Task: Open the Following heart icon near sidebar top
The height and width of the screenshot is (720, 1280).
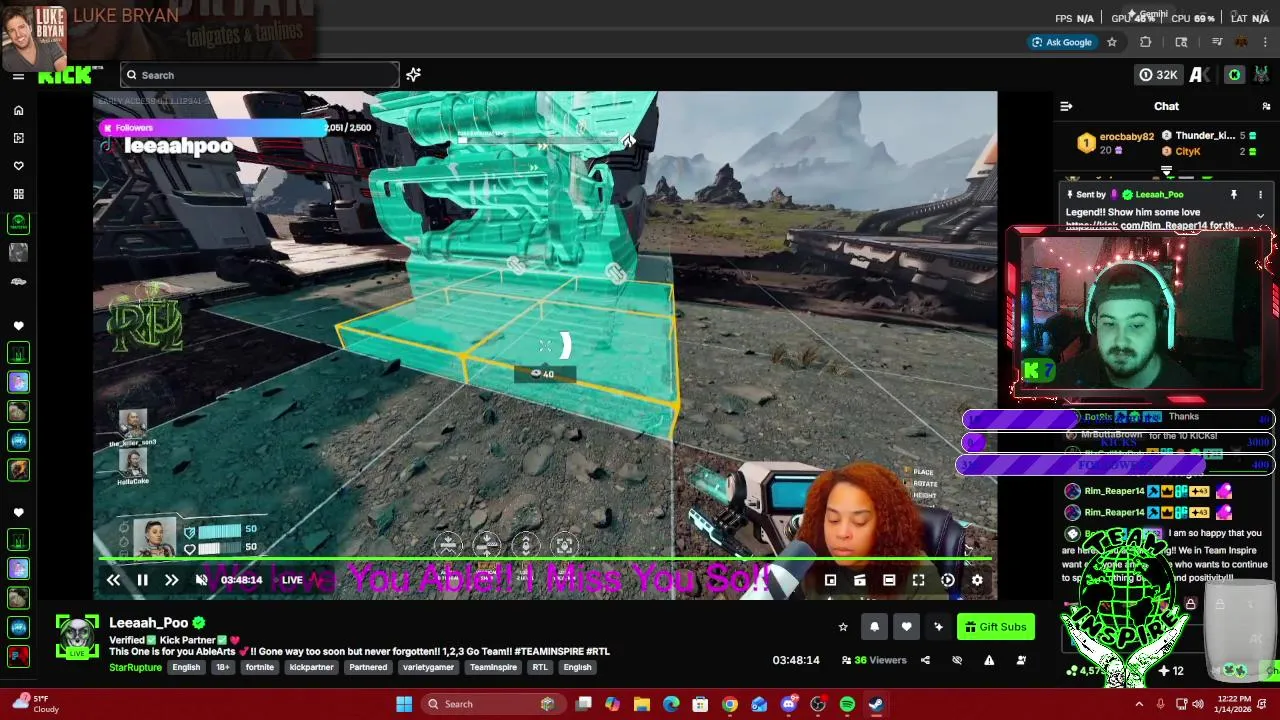Action: (18, 166)
